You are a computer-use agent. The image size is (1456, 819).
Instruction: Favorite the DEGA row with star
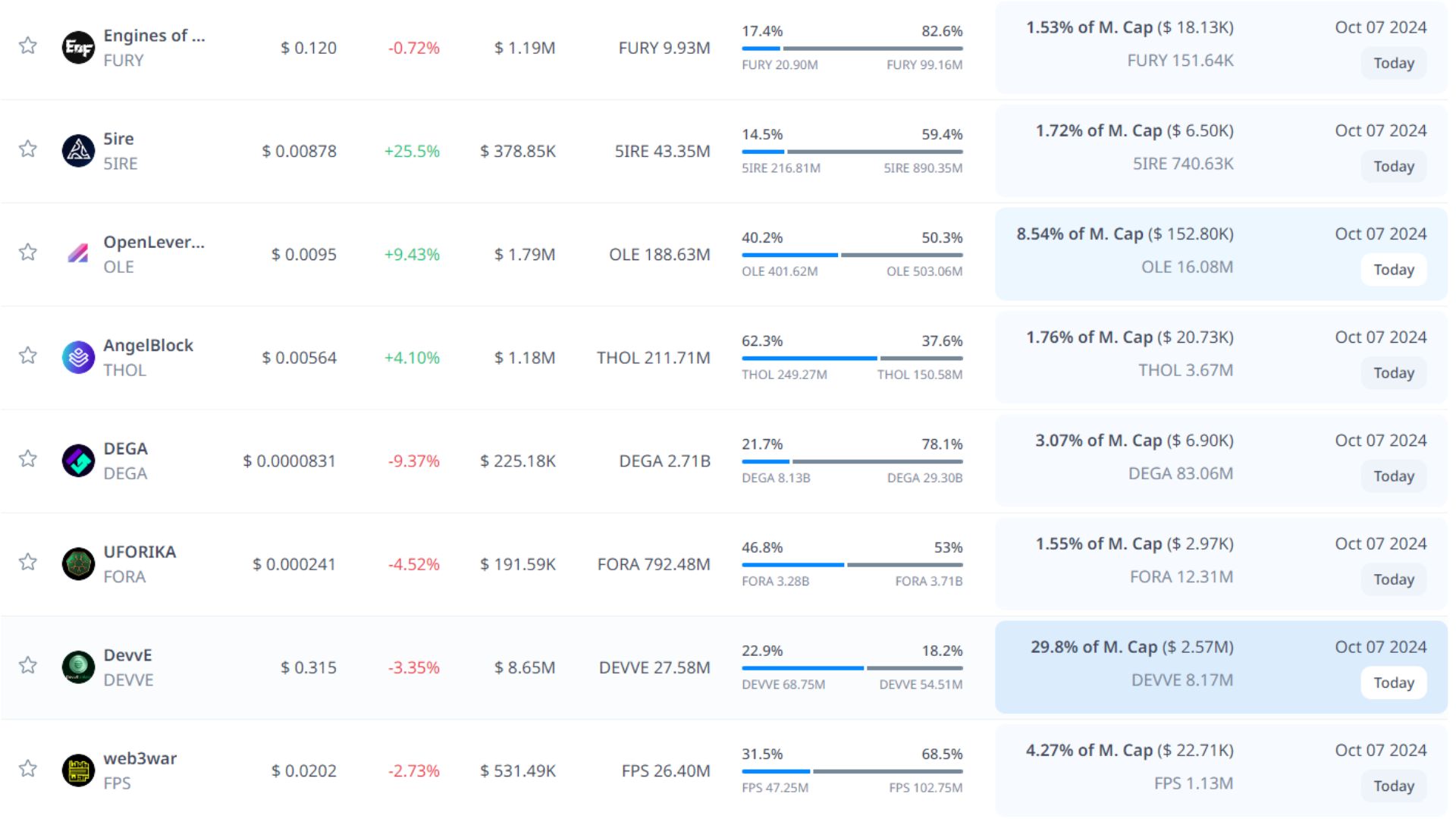click(28, 459)
